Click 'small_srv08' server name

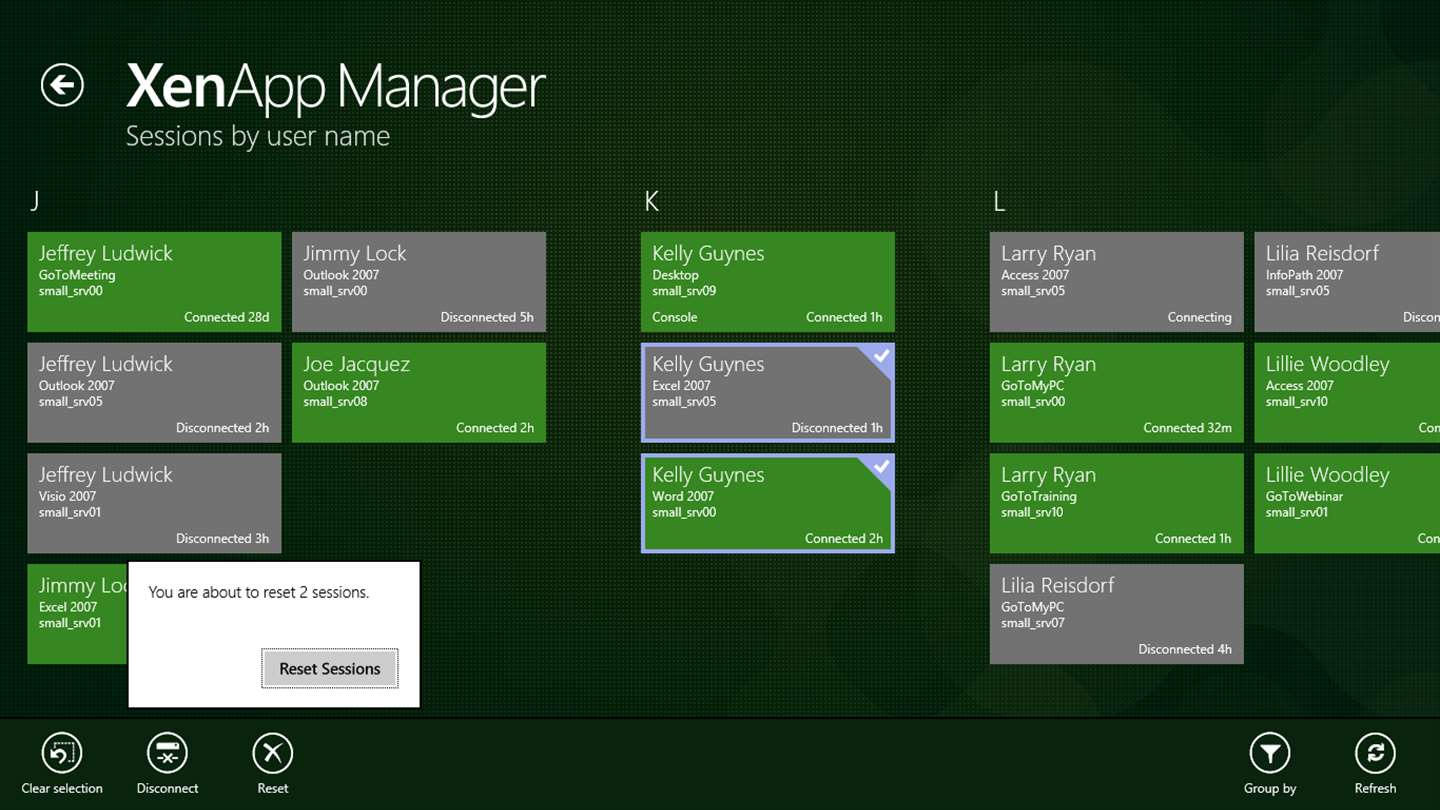(335, 402)
